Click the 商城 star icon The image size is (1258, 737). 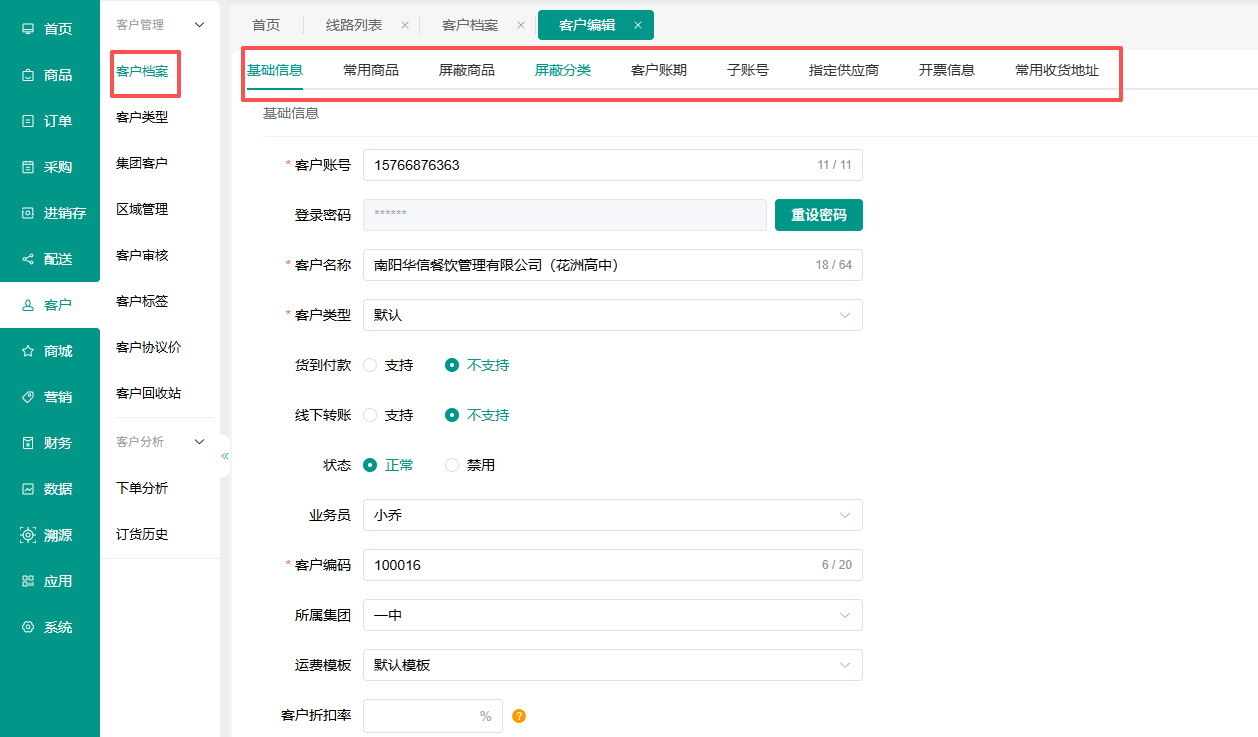[x=28, y=351]
